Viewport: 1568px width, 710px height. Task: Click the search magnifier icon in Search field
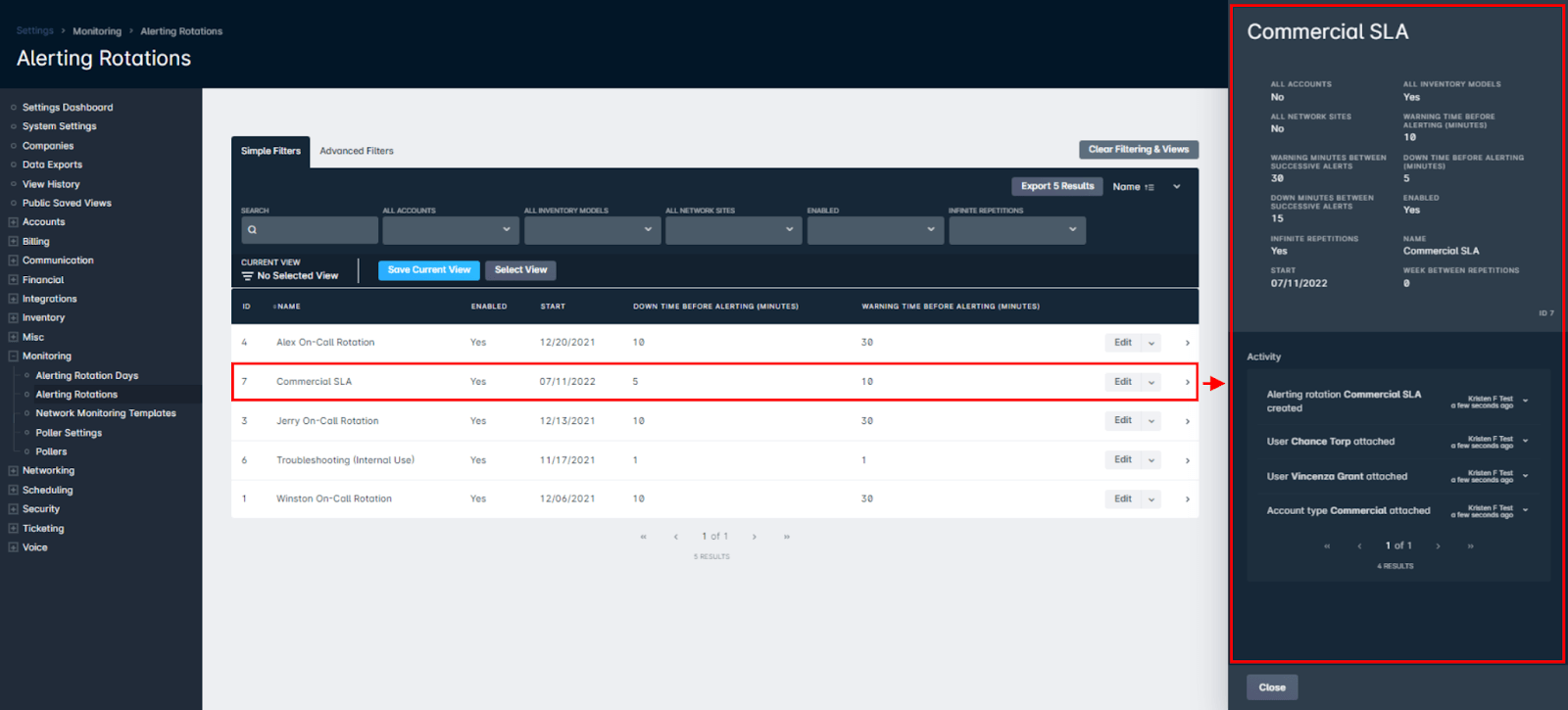click(x=252, y=230)
